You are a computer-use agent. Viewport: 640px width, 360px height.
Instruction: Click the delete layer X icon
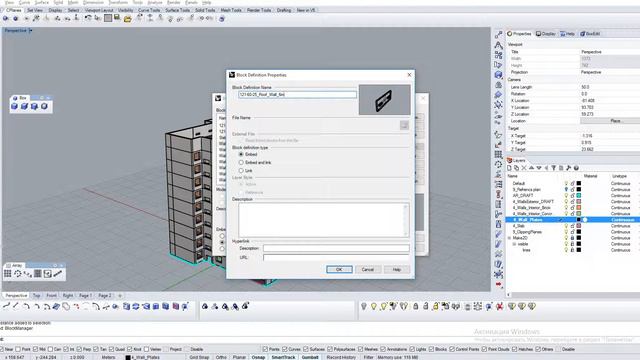[524, 168]
